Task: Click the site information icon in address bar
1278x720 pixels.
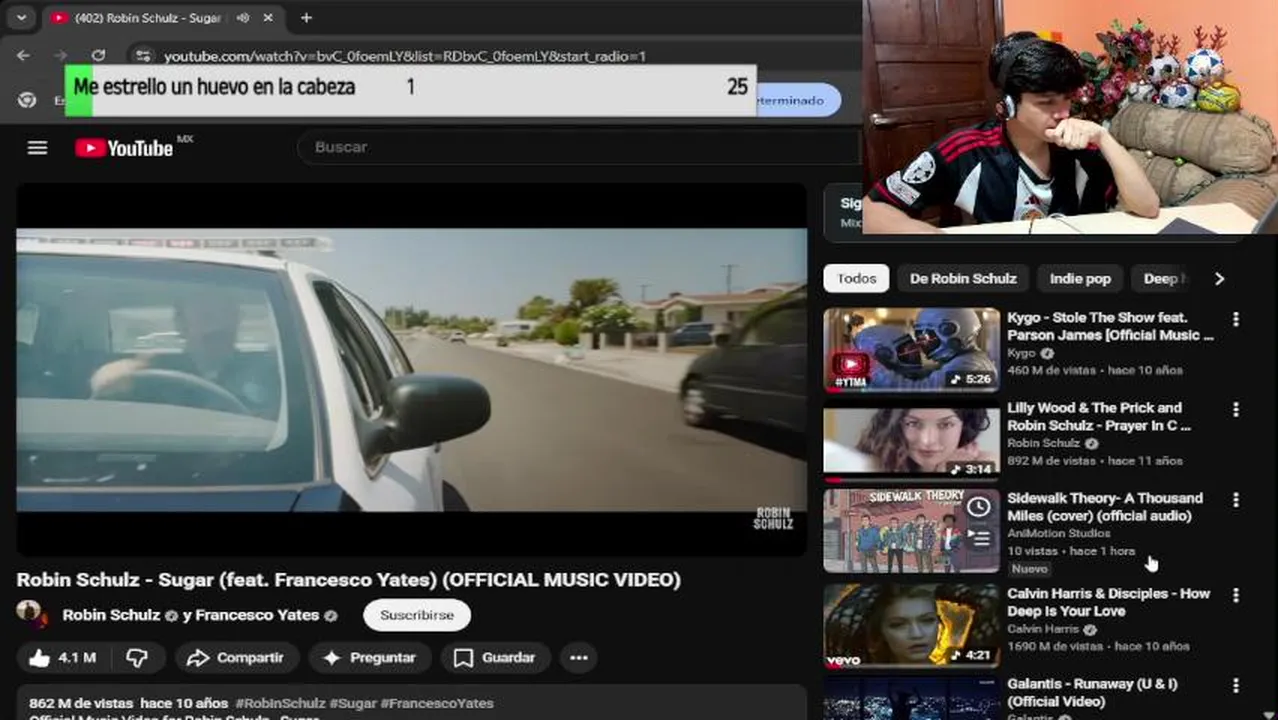Action: click(x=143, y=56)
